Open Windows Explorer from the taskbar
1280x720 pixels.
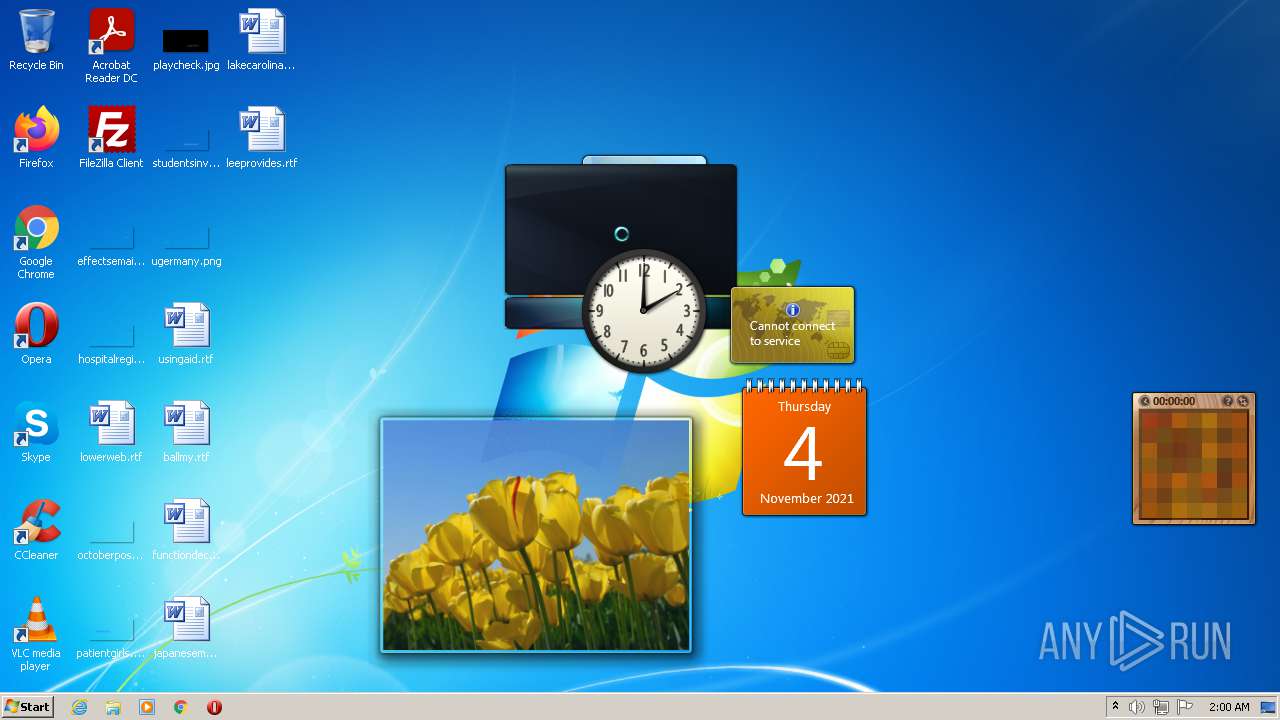pyautogui.click(x=113, y=707)
